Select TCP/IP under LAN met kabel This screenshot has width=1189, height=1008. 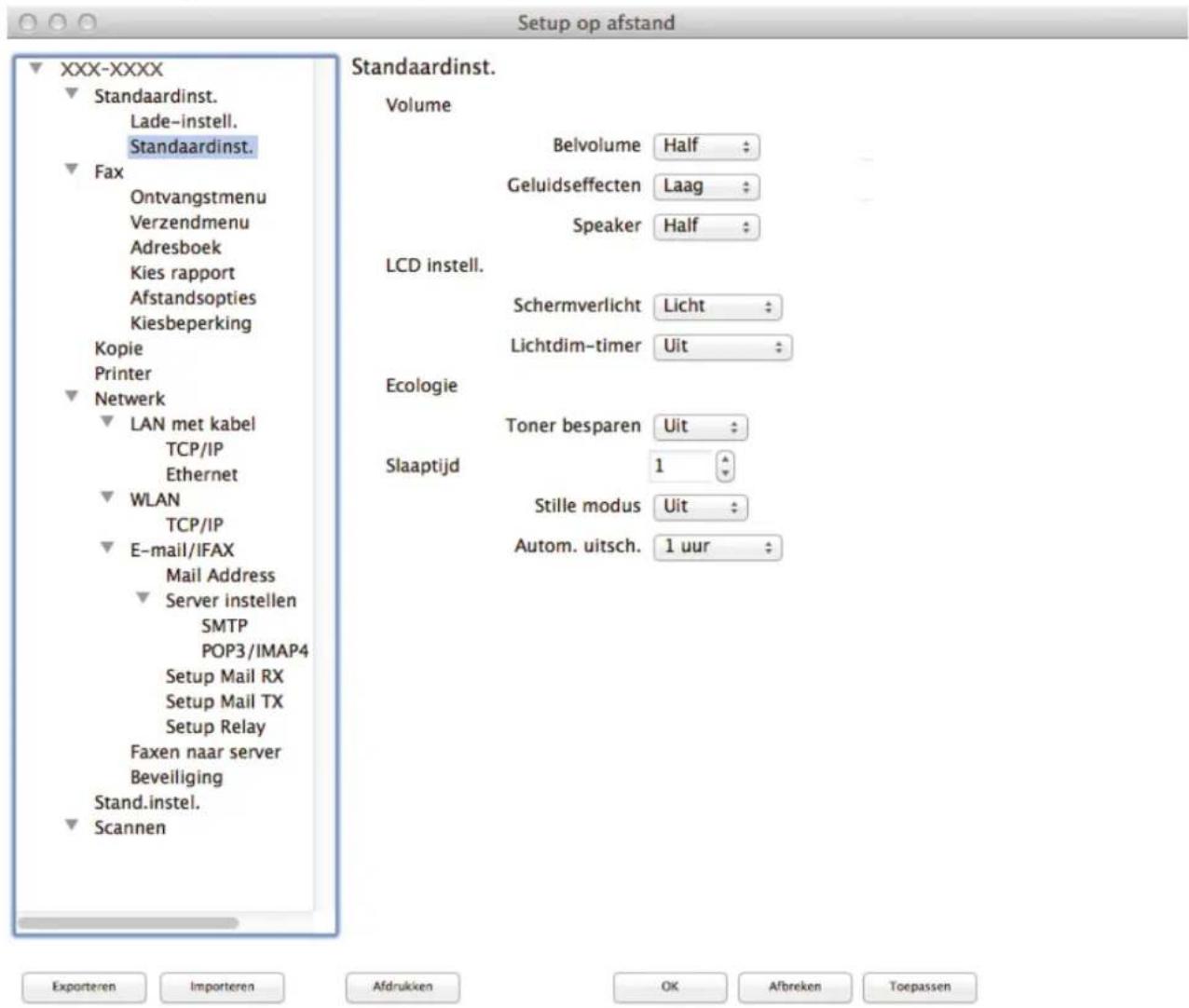[x=195, y=449]
